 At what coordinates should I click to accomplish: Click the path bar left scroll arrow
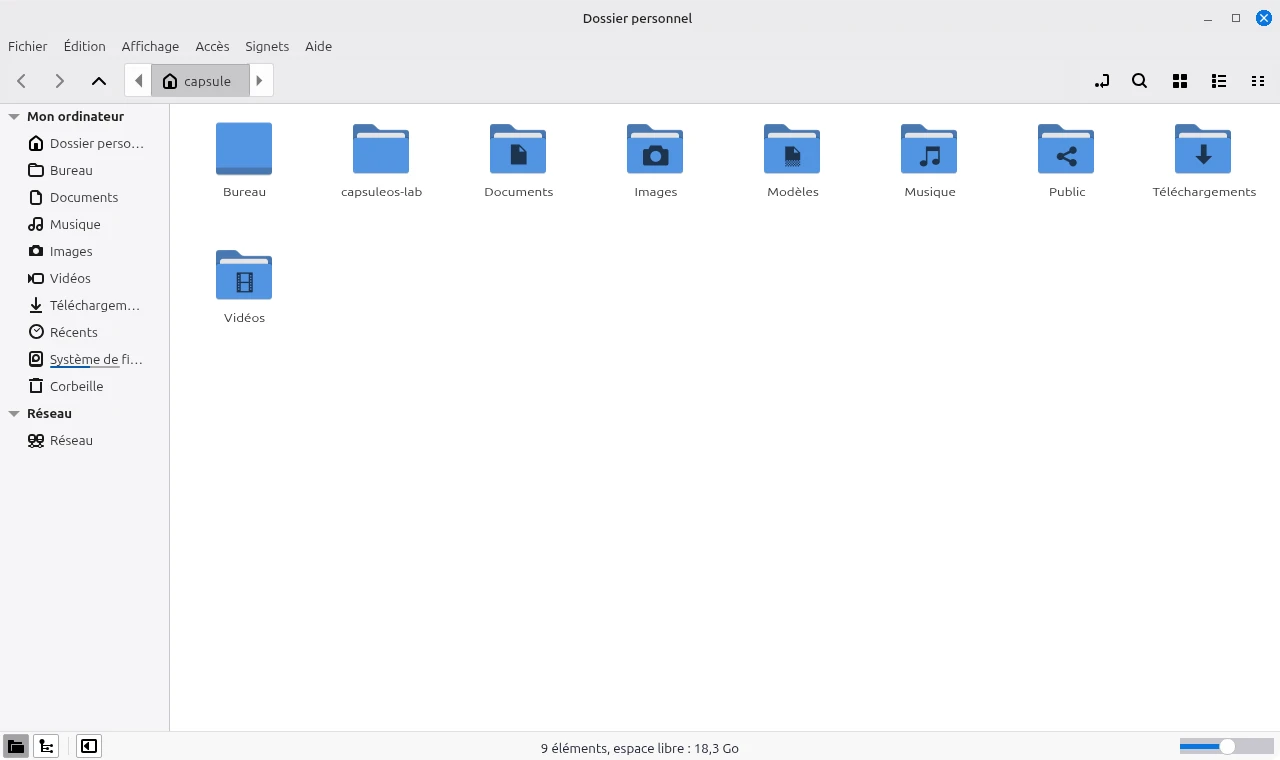click(138, 81)
